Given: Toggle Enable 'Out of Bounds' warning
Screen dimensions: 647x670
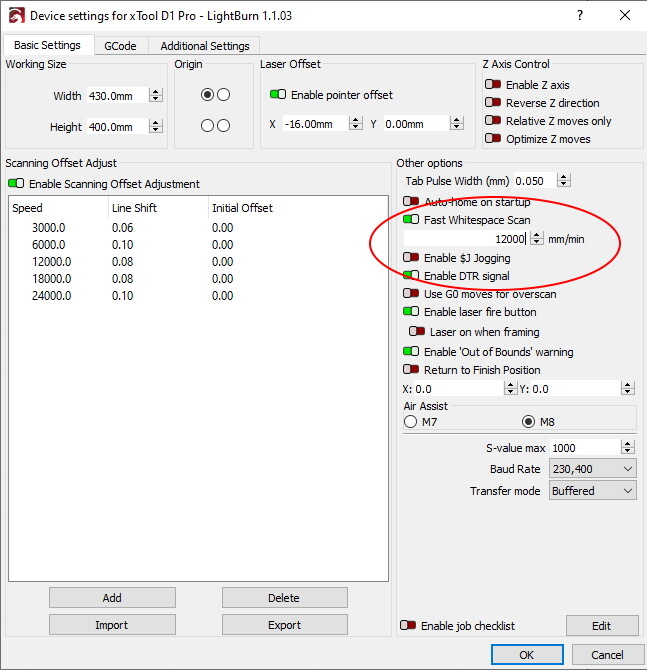Looking at the screenshot, I should pos(411,351).
